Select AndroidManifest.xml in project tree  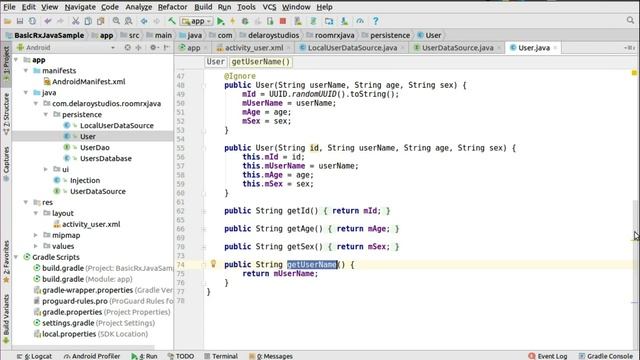click(89, 82)
